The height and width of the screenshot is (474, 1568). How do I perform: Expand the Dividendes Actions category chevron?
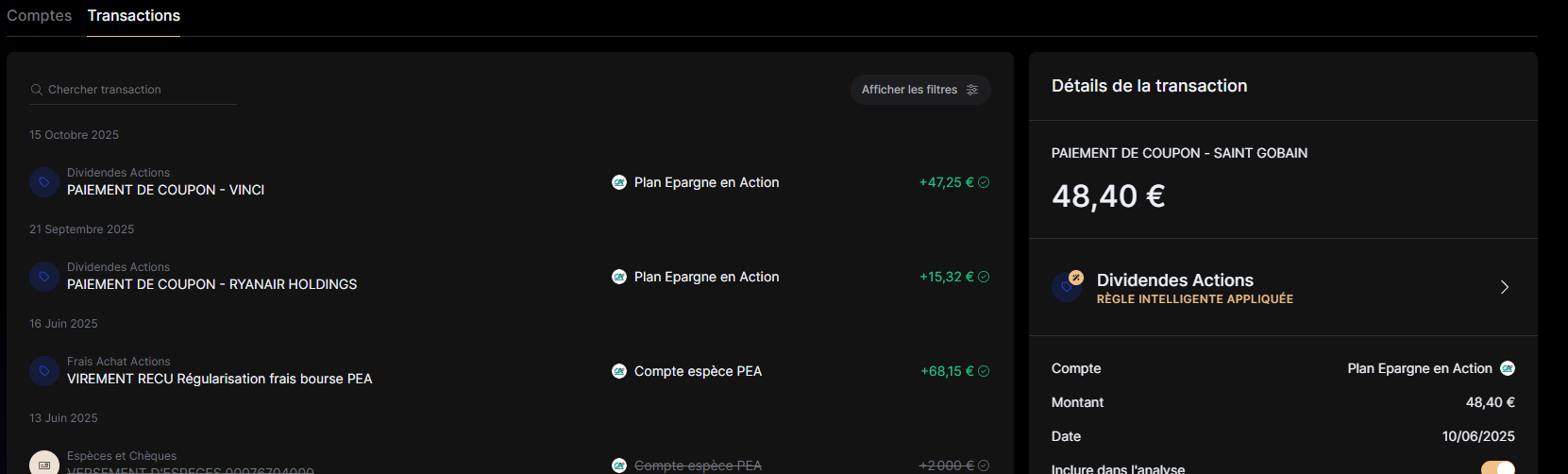(x=1505, y=287)
